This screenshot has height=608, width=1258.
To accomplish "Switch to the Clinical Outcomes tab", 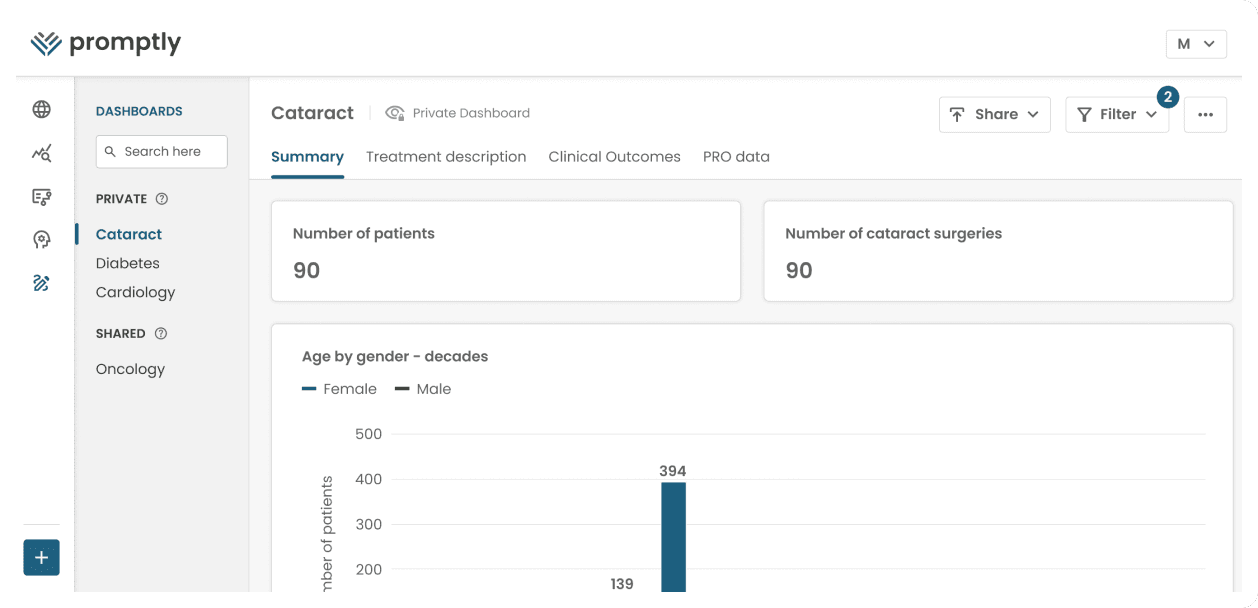I will (614, 156).
